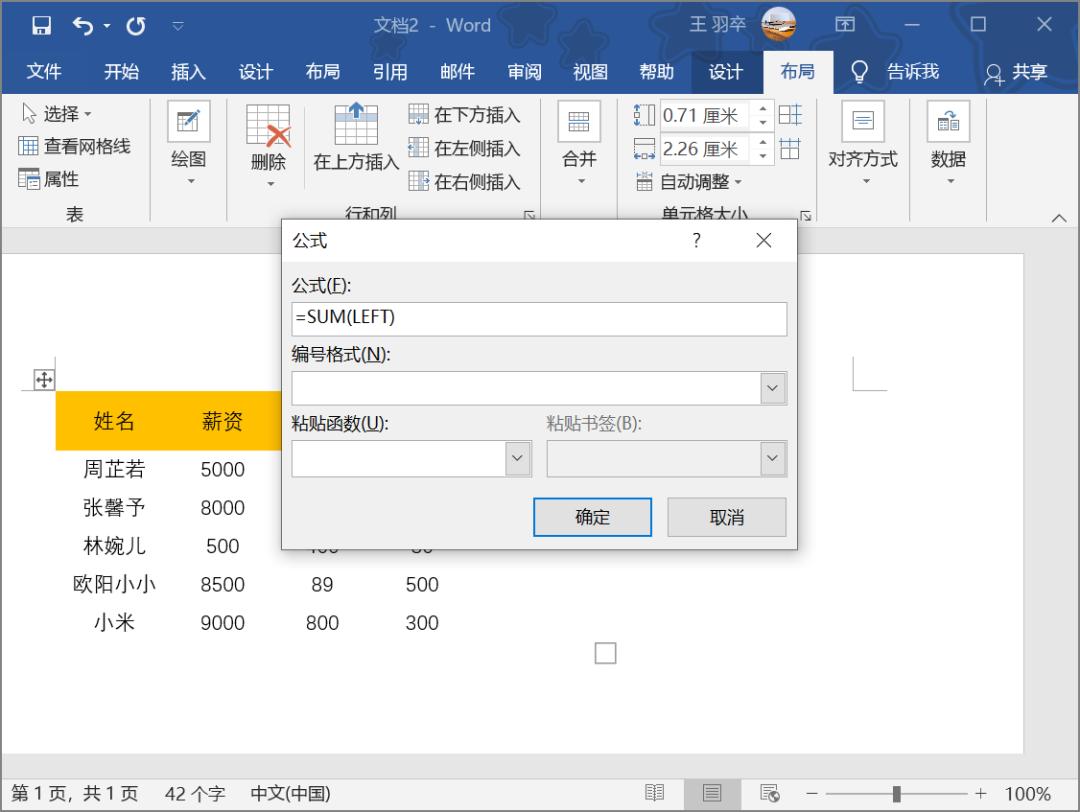Open the 粘贴函数 dropdown
1080x812 pixels.
(519, 458)
